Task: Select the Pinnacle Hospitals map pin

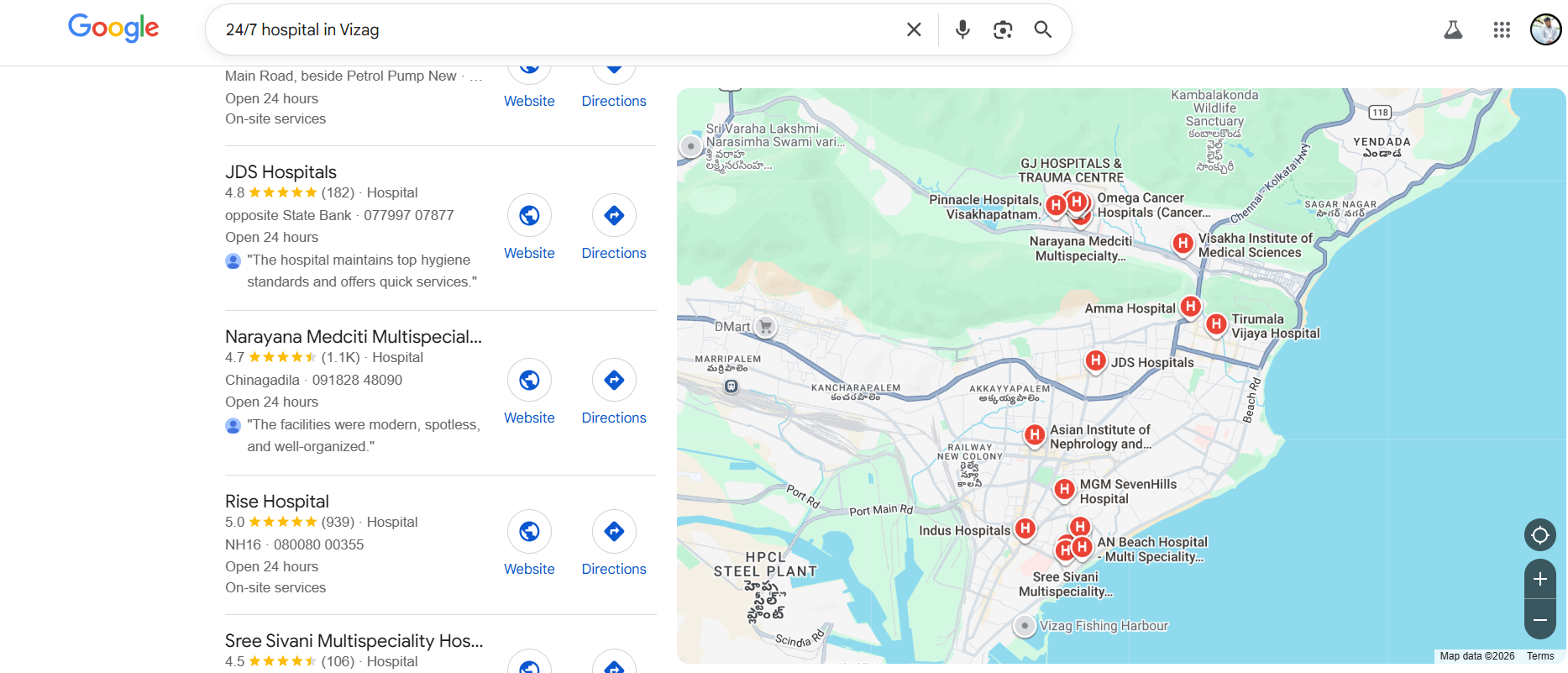Action: [x=1056, y=206]
